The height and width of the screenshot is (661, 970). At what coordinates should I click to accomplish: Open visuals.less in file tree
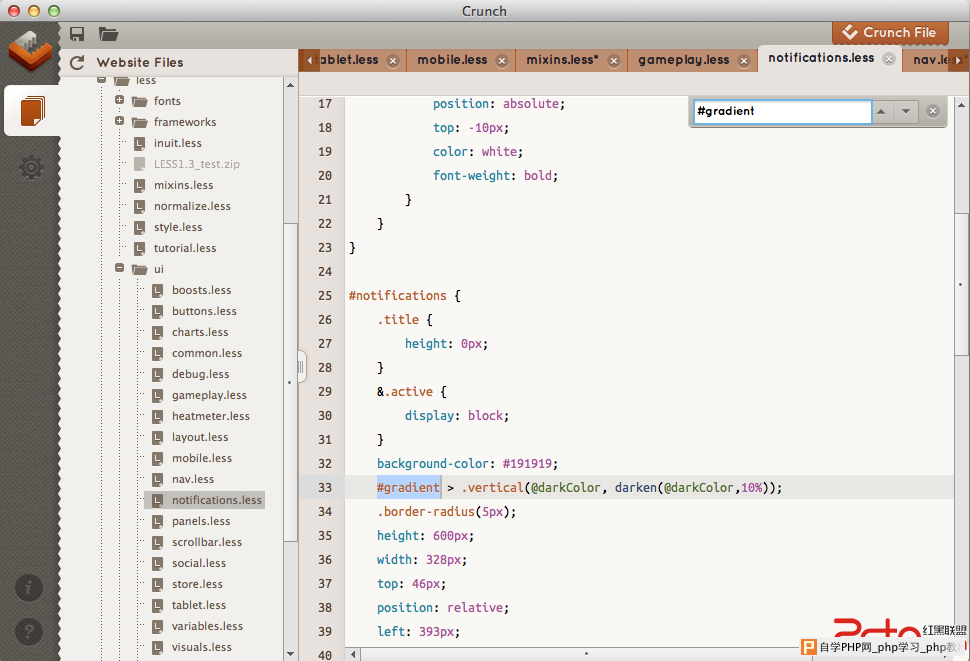coord(202,648)
